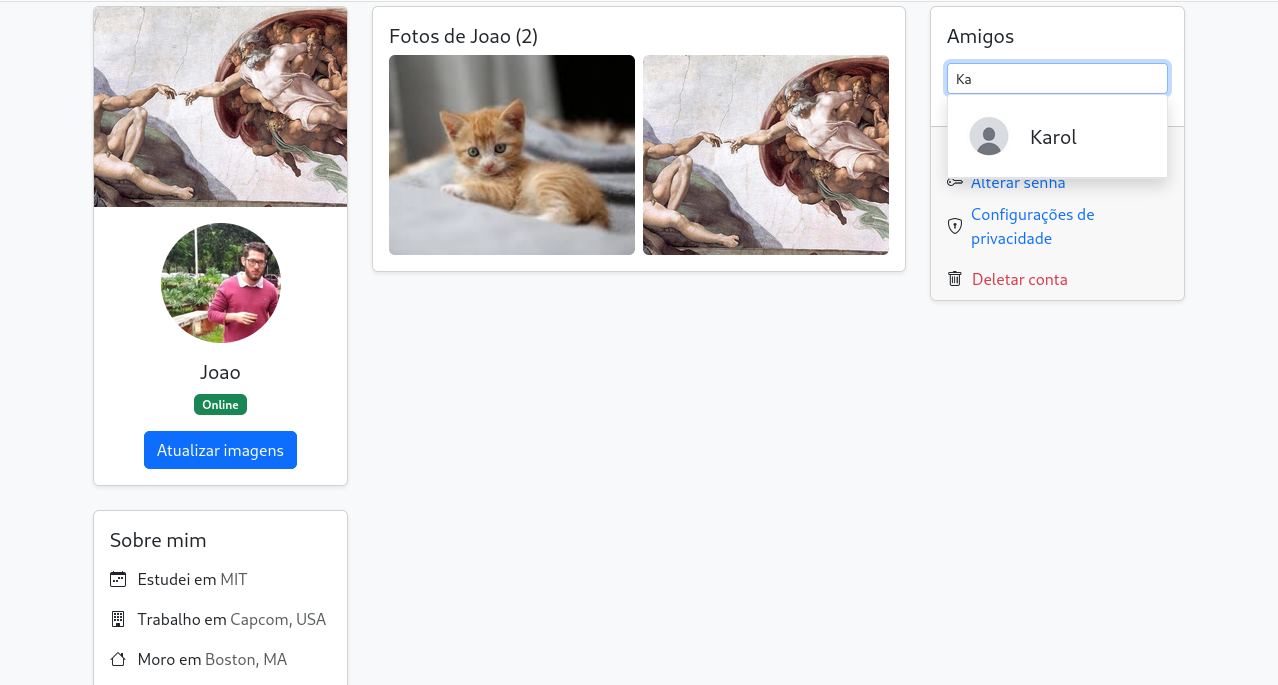Focus the Amigos search field
1278x685 pixels.
tap(1057, 79)
